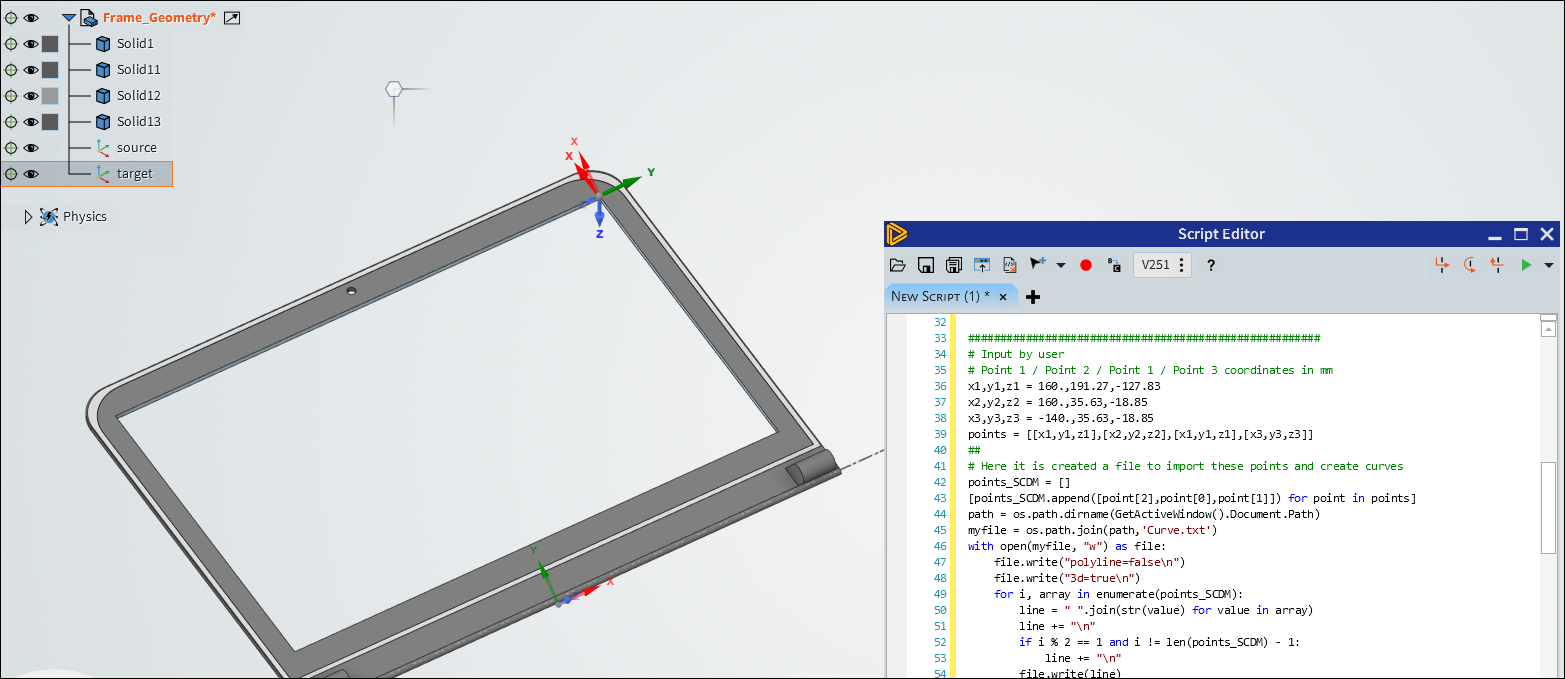
Task: Click the camera hole on the laptop frame
Action: 352,291
